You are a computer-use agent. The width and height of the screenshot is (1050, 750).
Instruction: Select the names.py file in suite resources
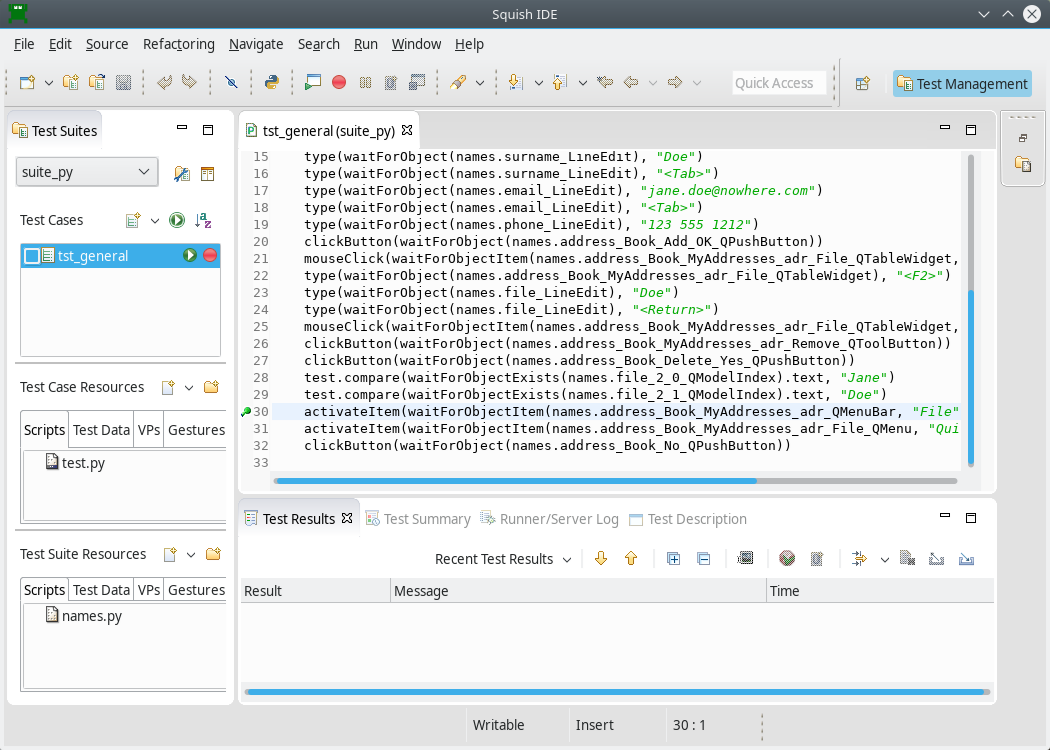(91, 616)
